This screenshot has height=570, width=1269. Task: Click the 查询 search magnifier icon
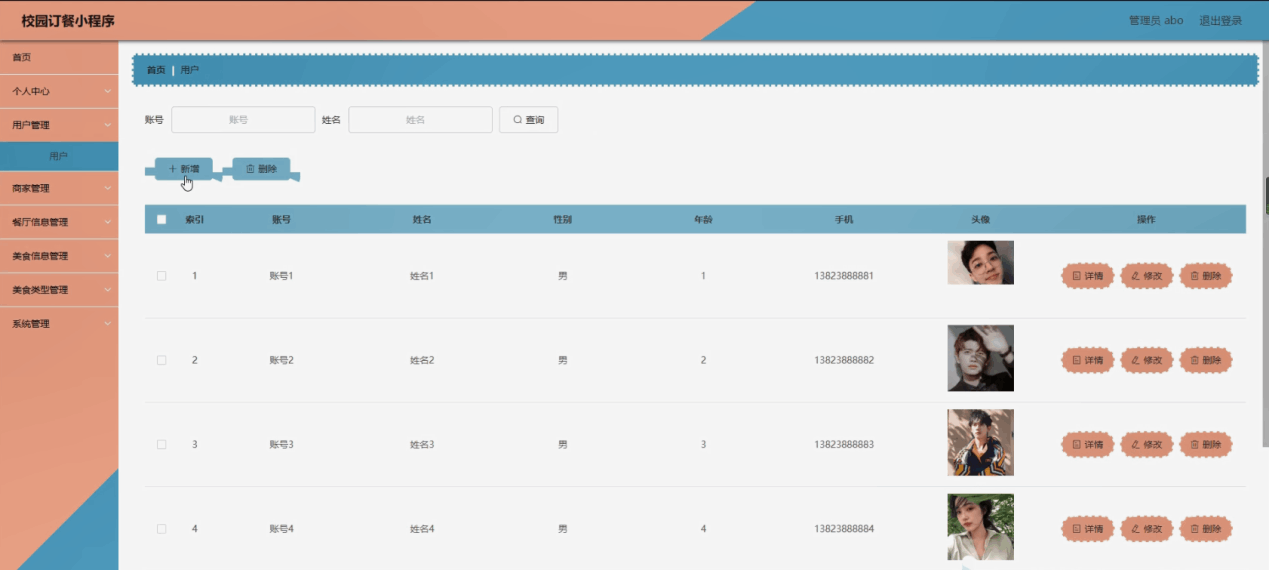pyautogui.click(x=517, y=120)
